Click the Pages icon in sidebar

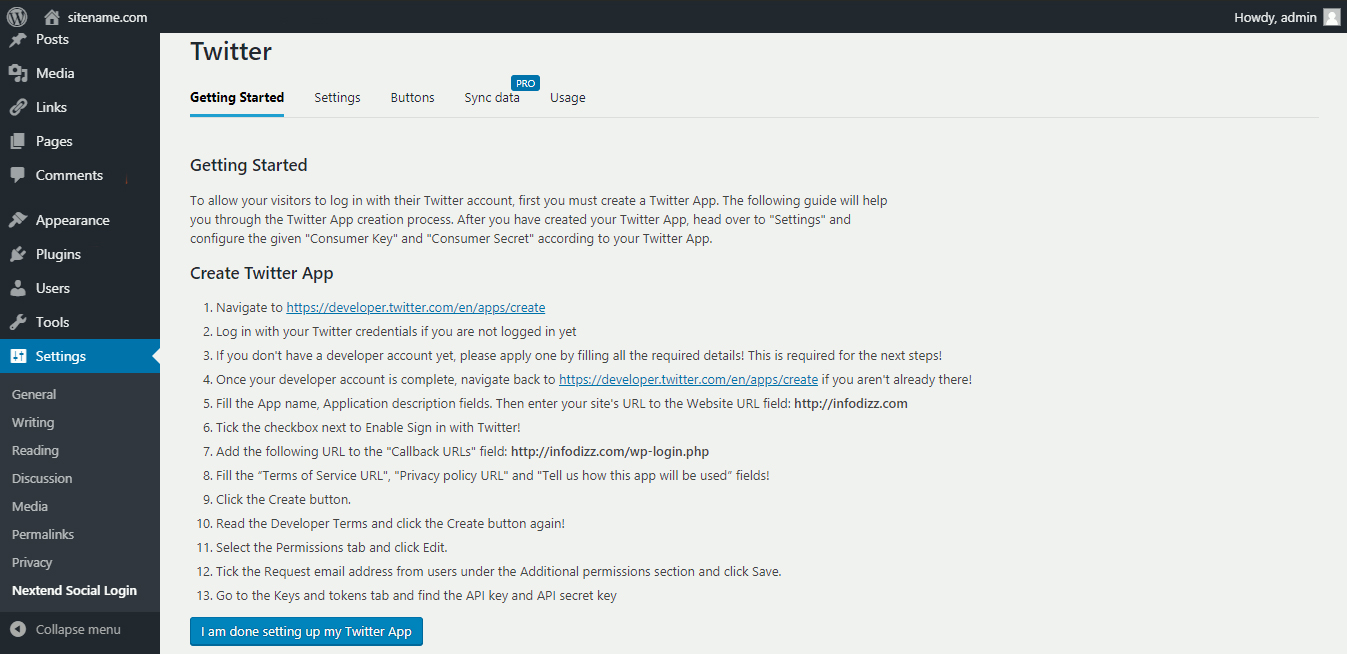[x=17, y=141]
